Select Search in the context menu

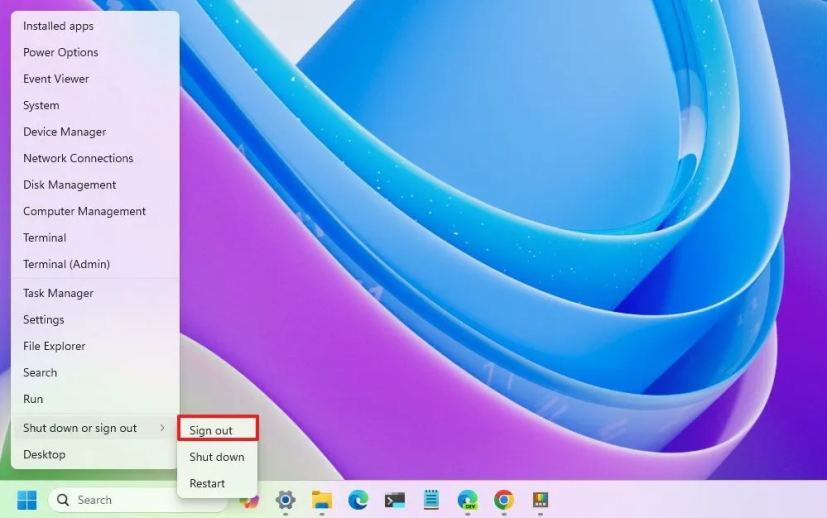tap(95, 372)
